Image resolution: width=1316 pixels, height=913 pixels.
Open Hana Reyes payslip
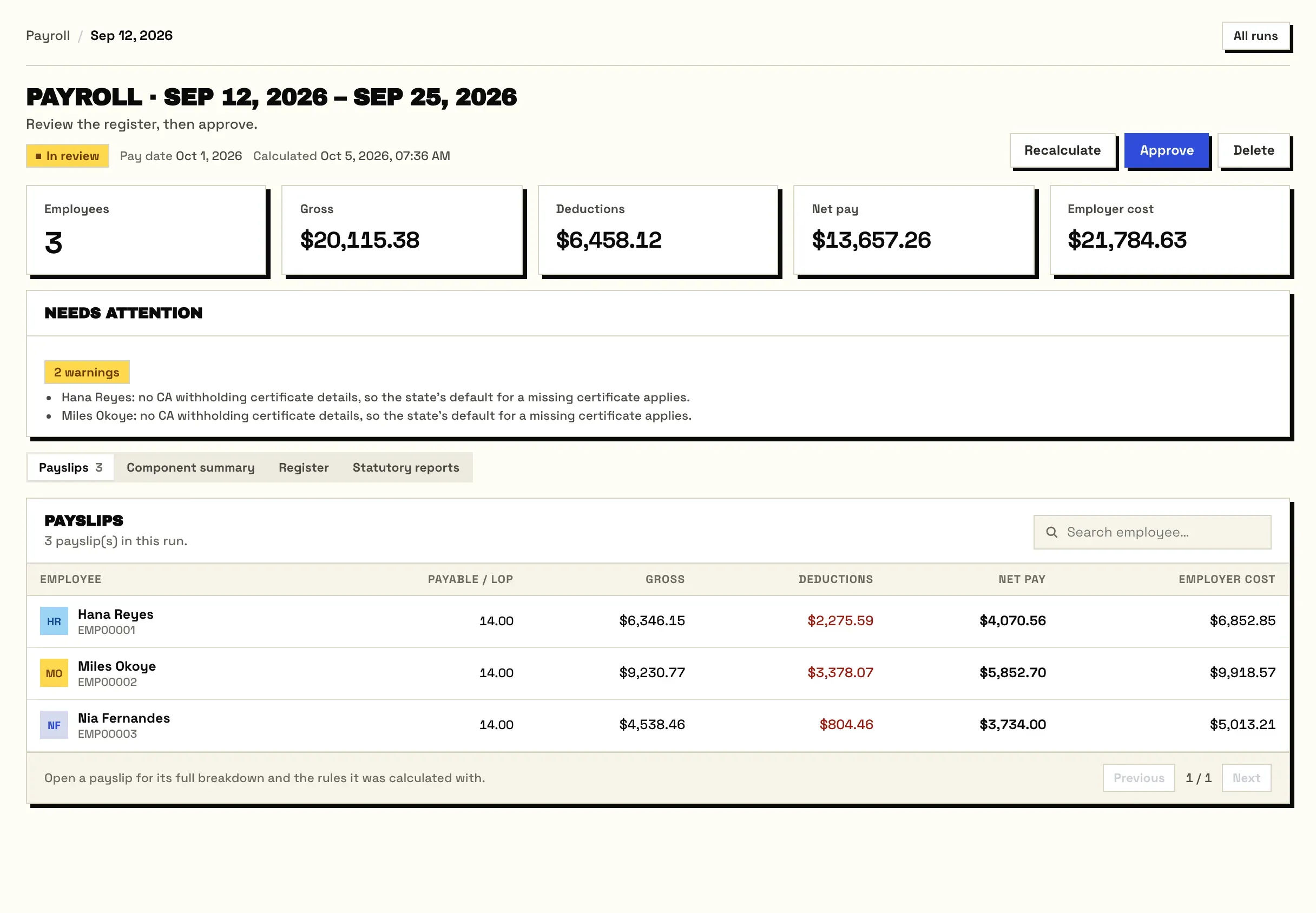tap(658, 622)
